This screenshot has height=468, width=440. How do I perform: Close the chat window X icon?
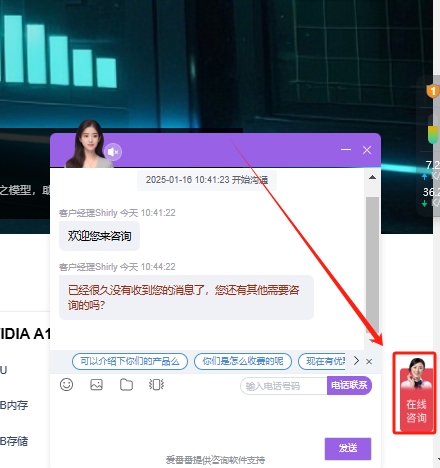click(367, 150)
